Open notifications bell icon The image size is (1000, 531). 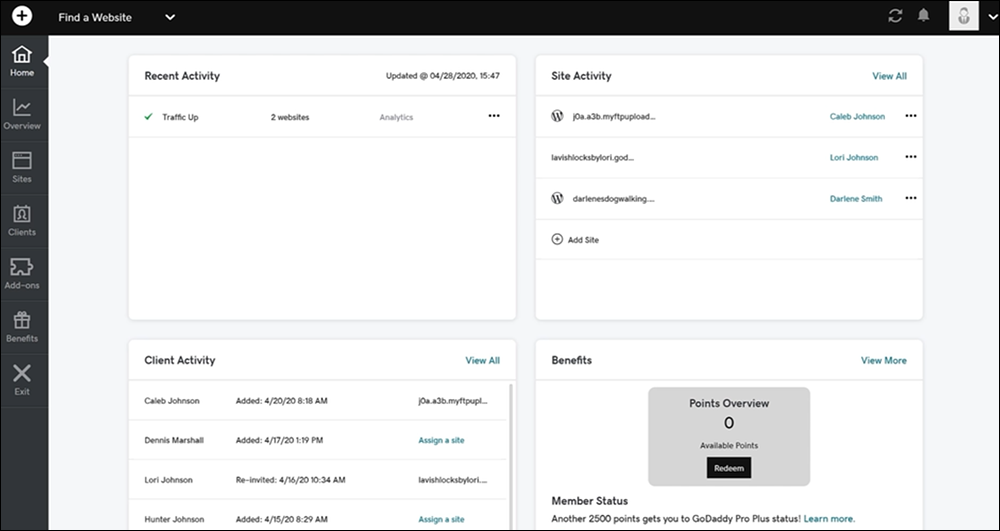[x=924, y=17]
